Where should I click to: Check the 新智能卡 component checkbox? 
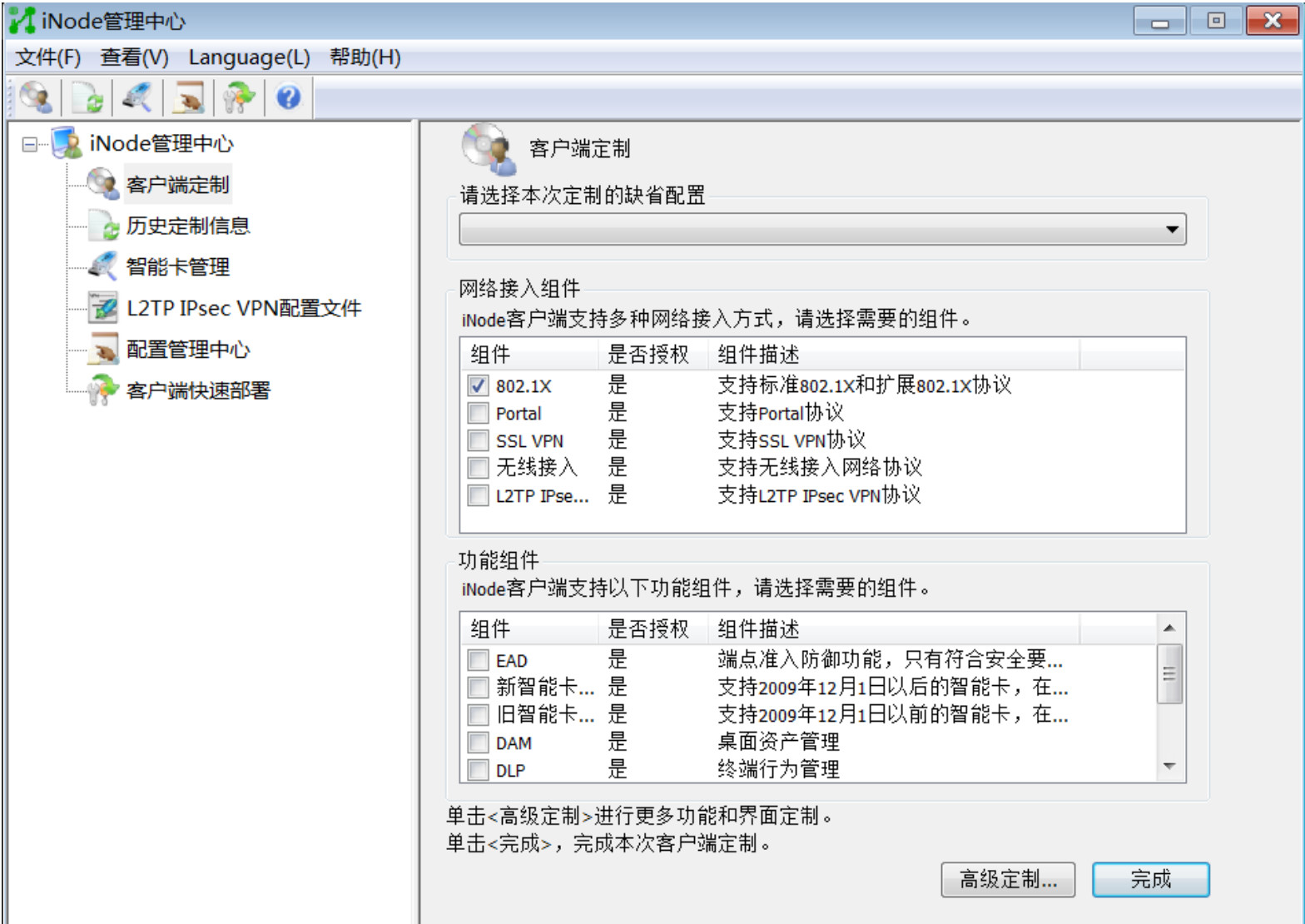(x=478, y=688)
